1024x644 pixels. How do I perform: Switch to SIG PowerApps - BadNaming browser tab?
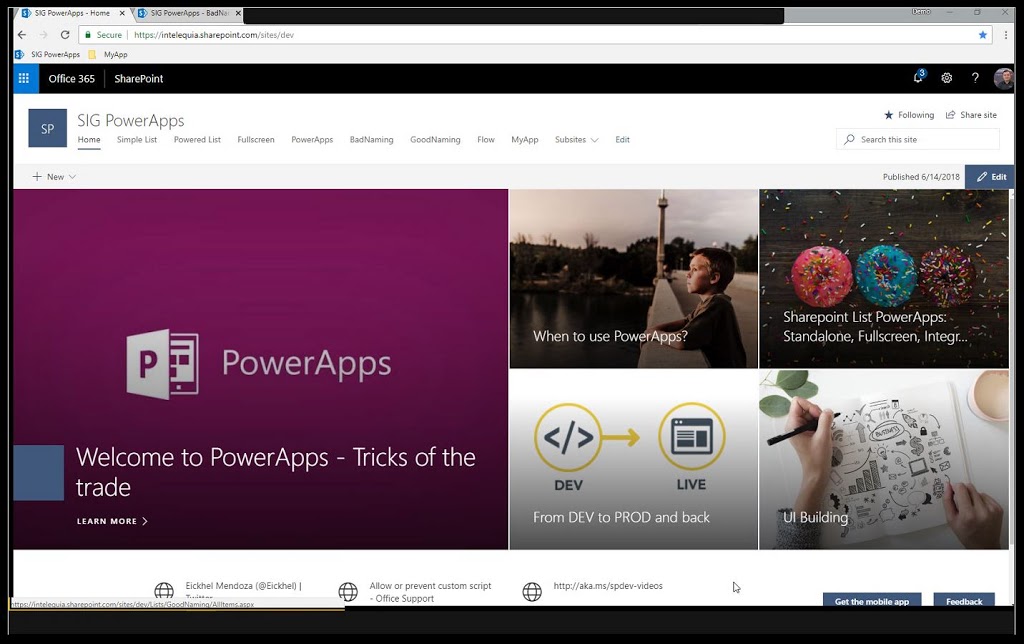click(x=189, y=13)
